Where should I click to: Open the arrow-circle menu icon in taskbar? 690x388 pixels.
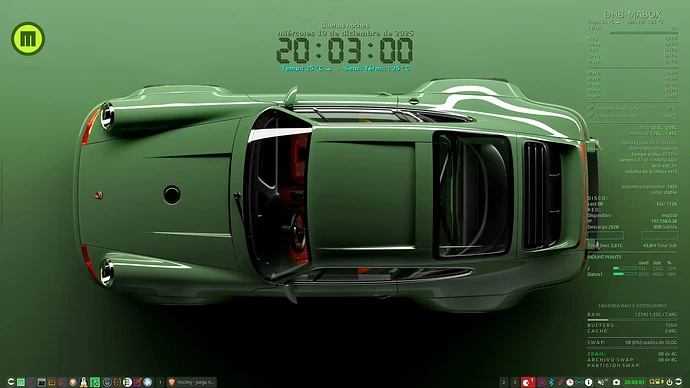[x=11, y=382]
